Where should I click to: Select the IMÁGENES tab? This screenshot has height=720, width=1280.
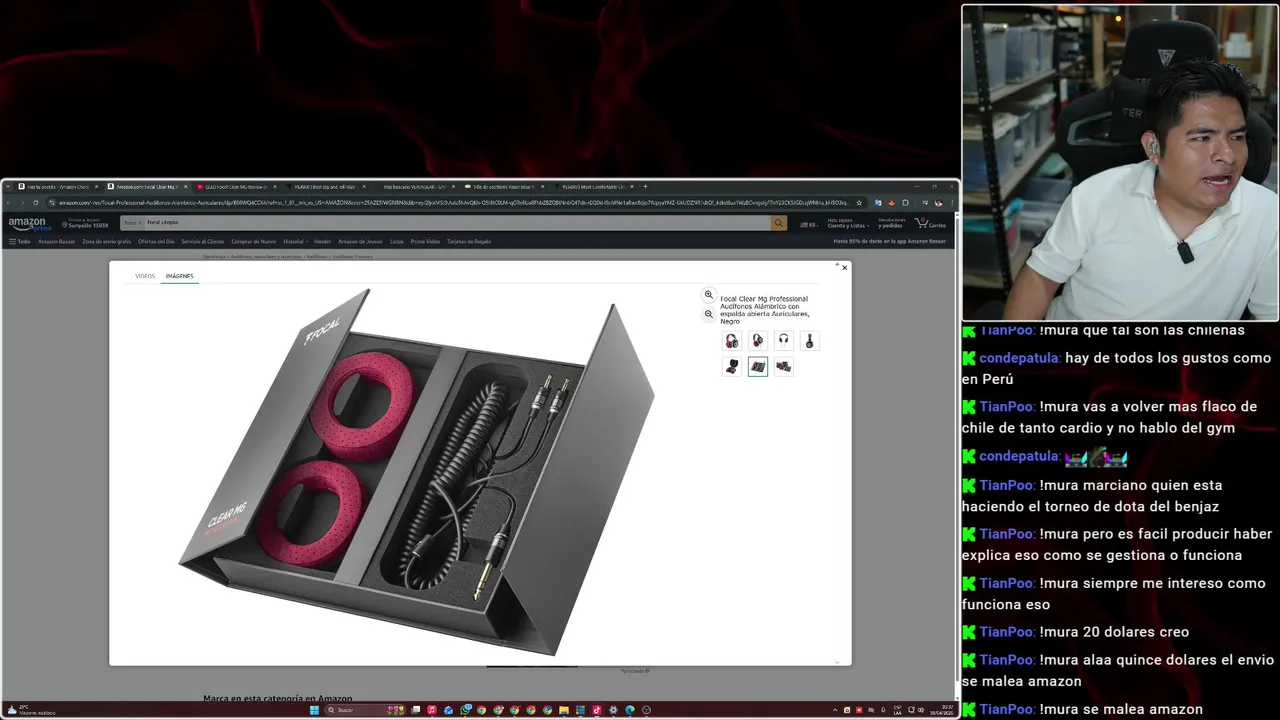tap(180, 276)
